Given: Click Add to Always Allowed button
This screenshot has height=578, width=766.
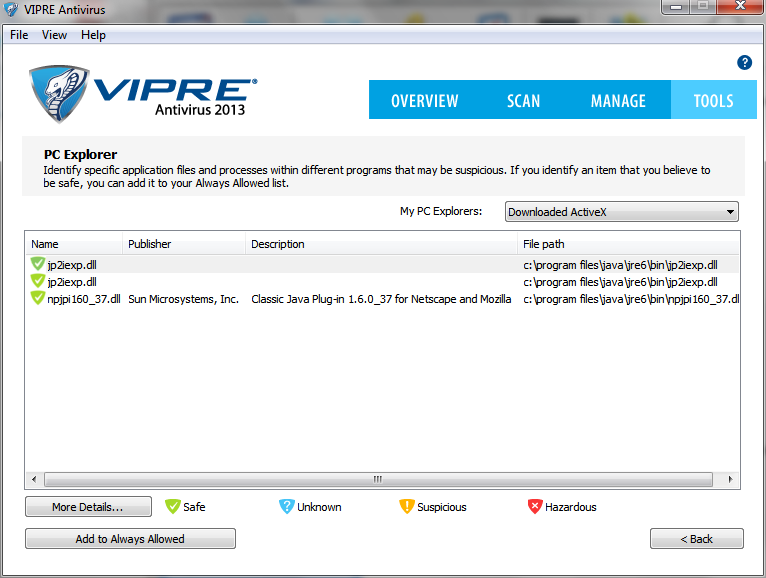Looking at the screenshot, I should [x=130, y=538].
